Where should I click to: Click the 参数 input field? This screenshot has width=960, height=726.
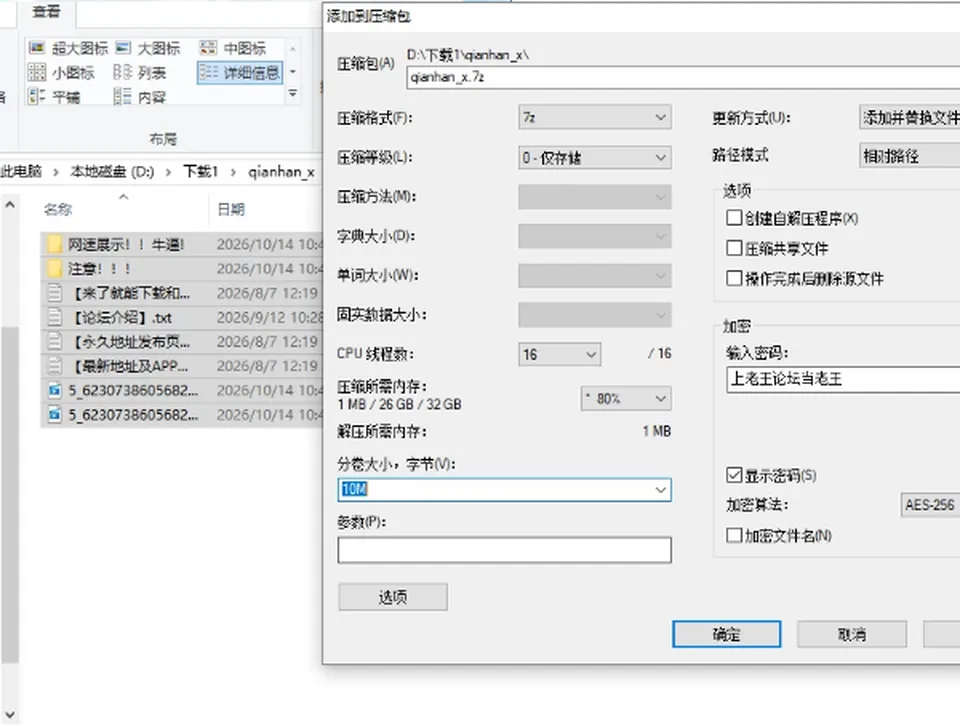click(504, 550)
